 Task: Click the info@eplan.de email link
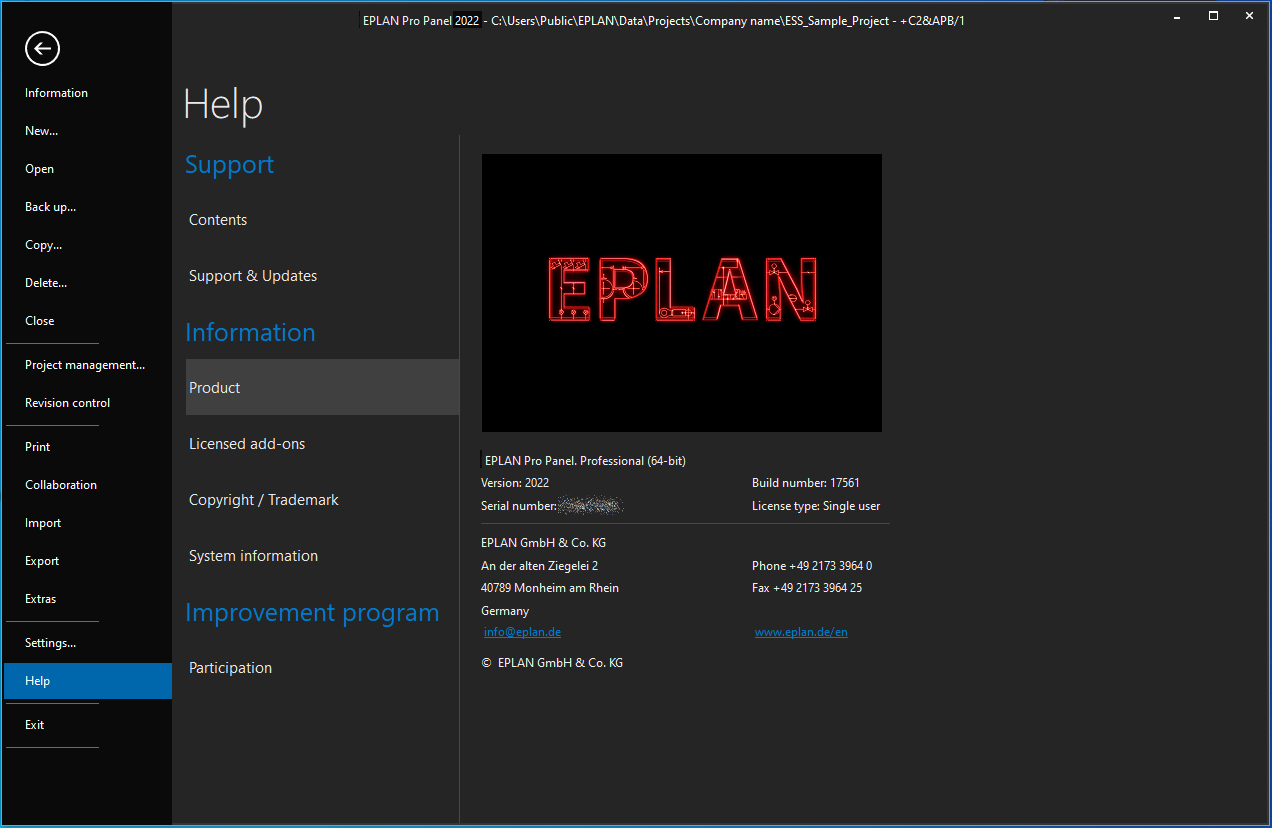[x=522, y=632]
